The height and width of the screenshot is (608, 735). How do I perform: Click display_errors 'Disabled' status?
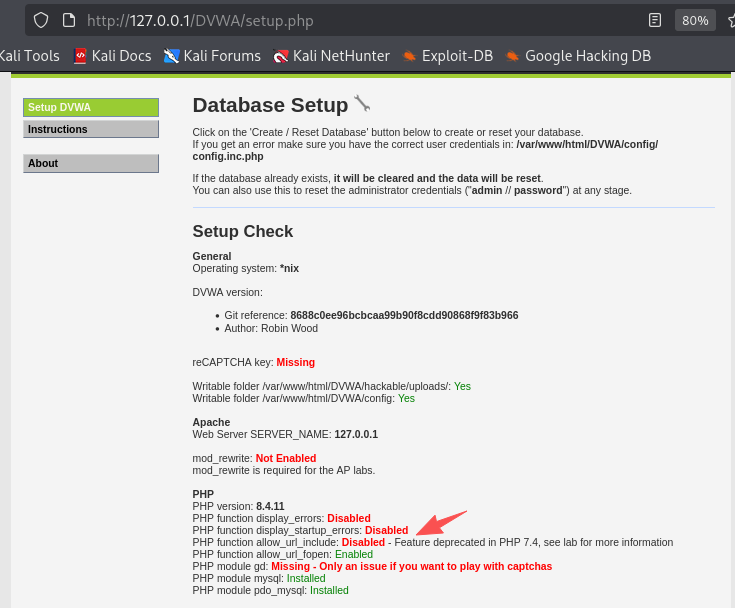point(349,518)
